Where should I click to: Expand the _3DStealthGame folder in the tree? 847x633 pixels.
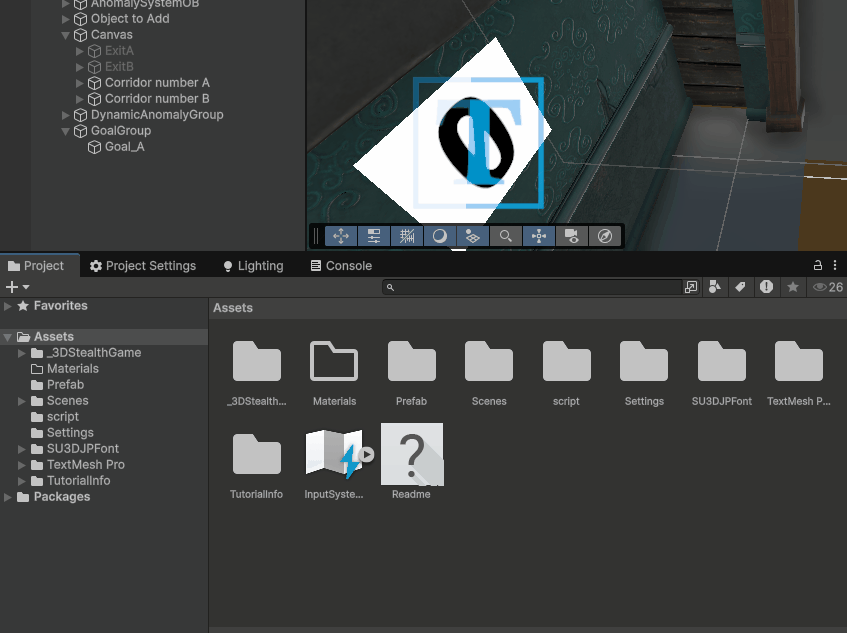22,353
